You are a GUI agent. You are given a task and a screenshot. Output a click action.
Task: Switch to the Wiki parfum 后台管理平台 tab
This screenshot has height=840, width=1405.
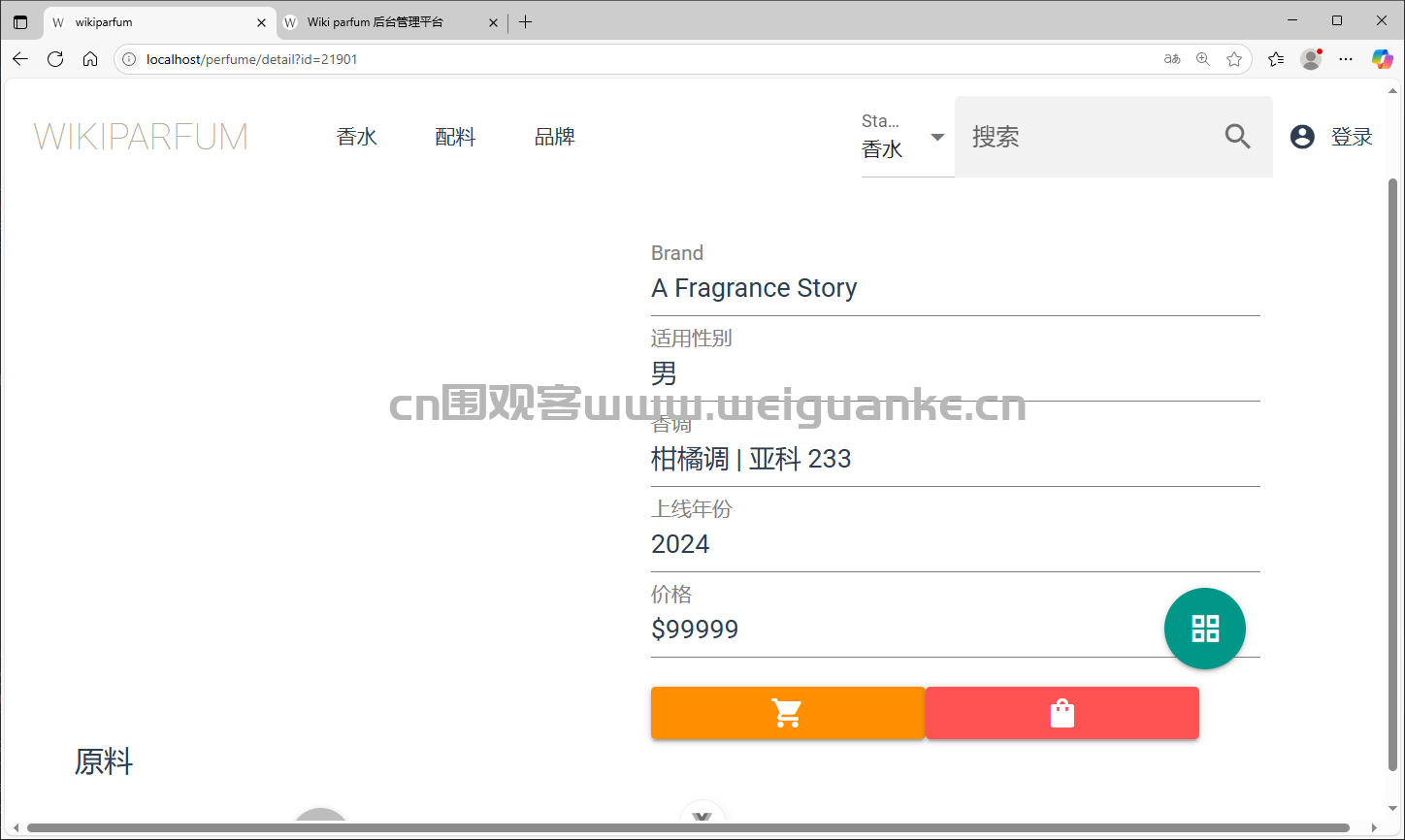(x=391, y=22)
